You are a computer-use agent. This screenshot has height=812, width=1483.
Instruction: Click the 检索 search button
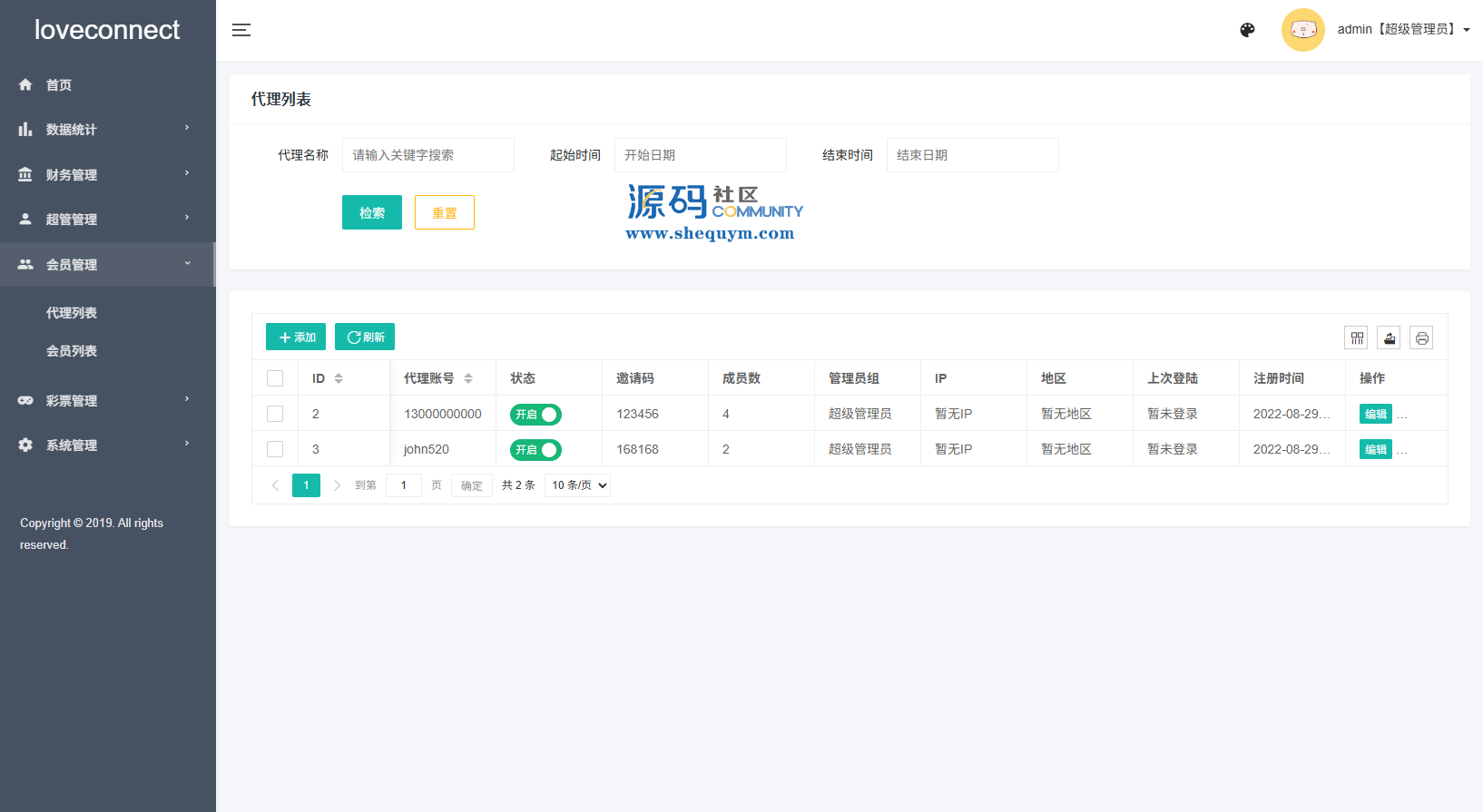(x=371, y=212)
